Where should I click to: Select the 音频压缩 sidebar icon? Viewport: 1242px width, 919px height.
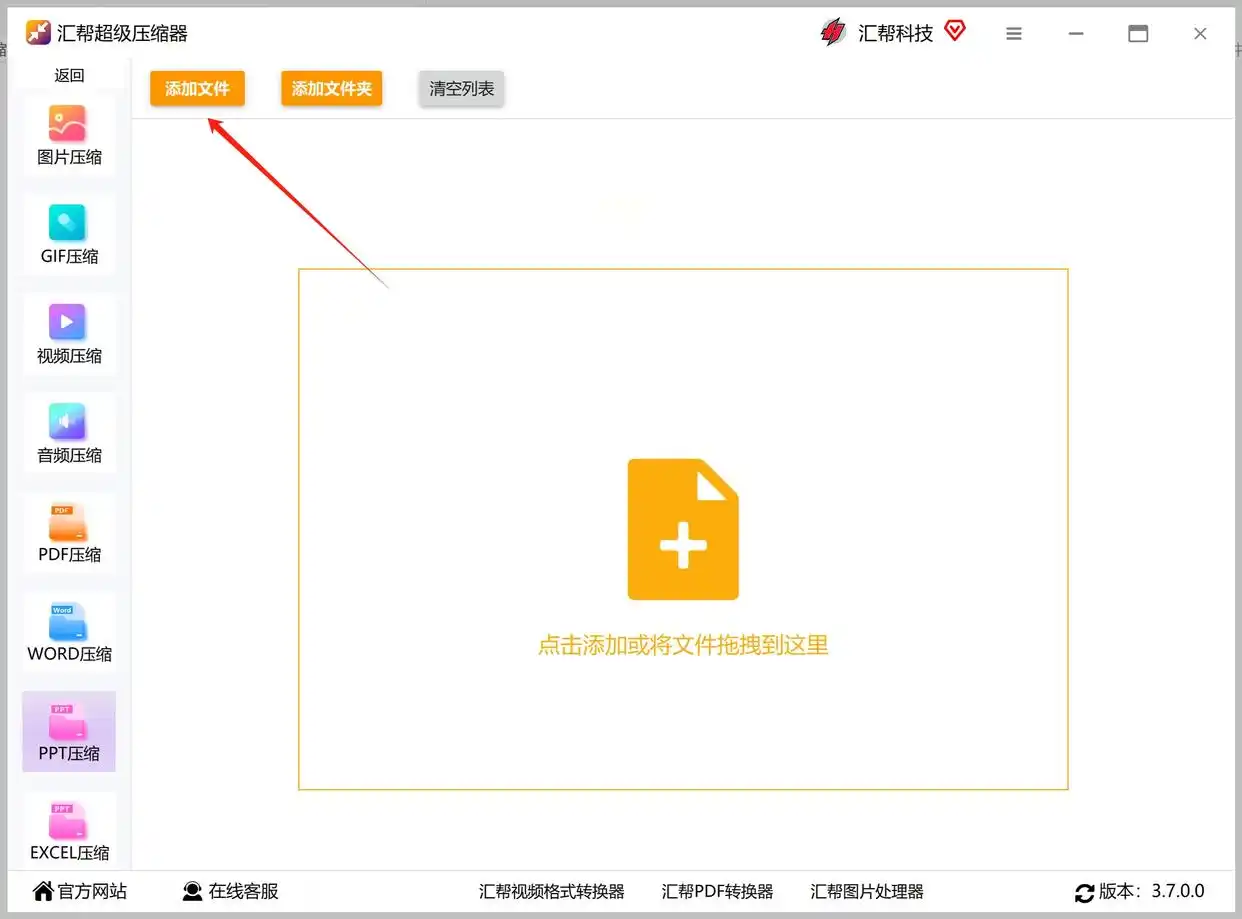pyautogui.click(x=68, y=433)
